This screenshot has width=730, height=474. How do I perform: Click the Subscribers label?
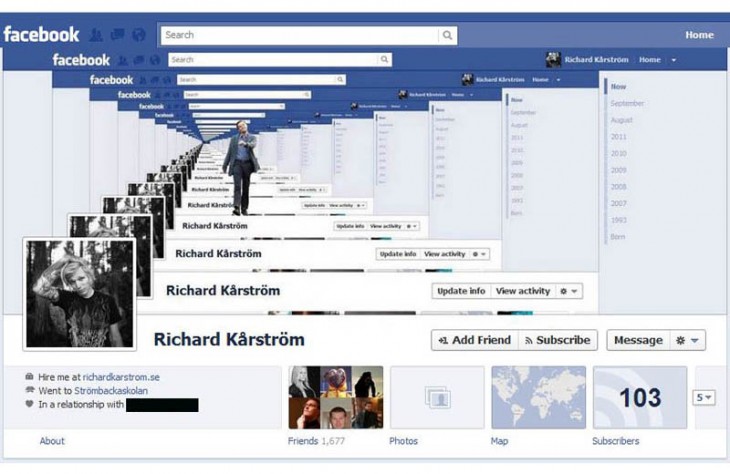[615, 441]
